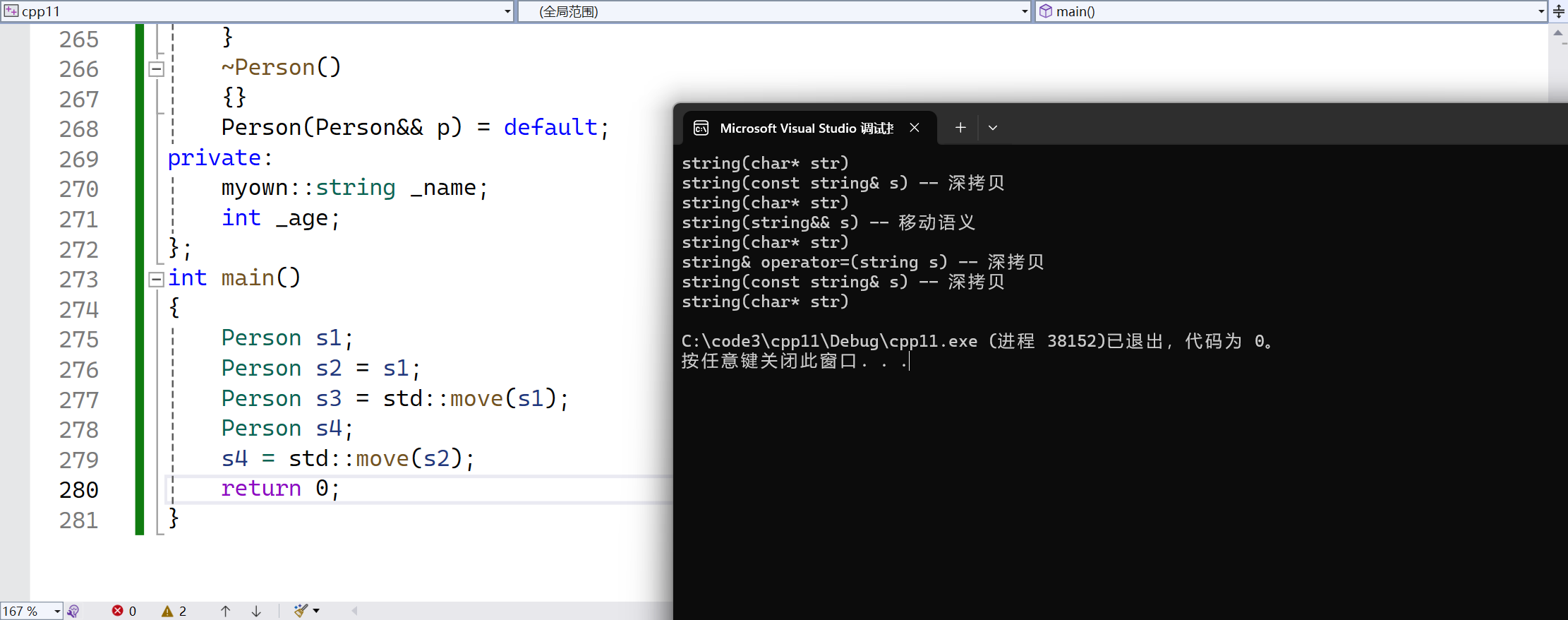Click 'private:' access specifier in code

point(220,158)
